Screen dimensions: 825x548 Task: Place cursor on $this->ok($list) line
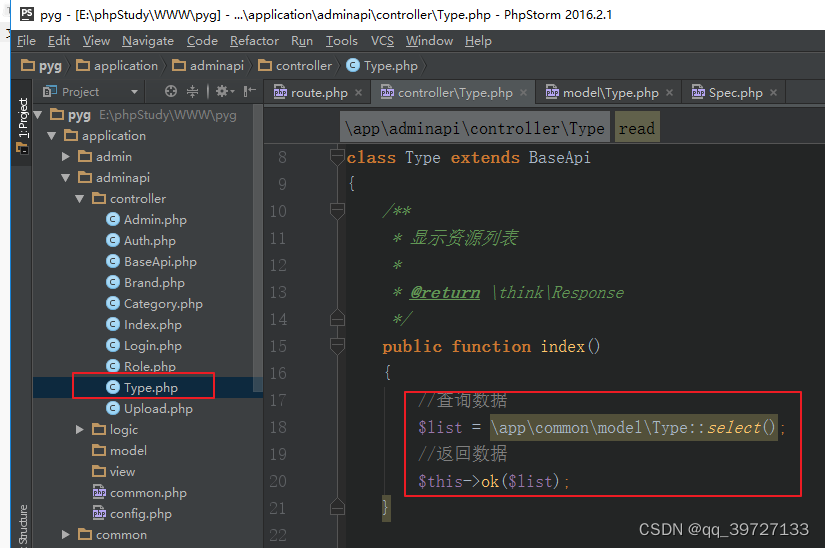click(493, 481)
